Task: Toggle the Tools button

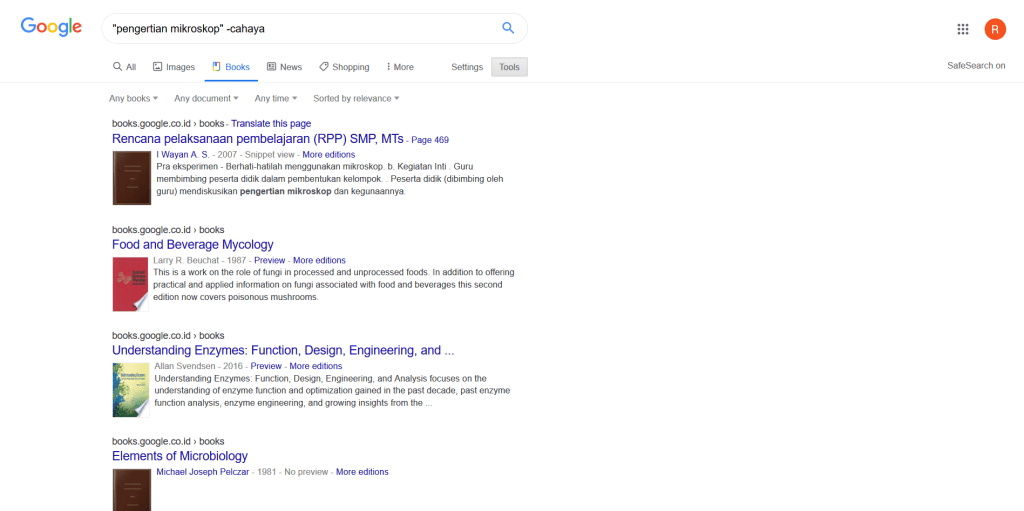Action: [509, 67]
